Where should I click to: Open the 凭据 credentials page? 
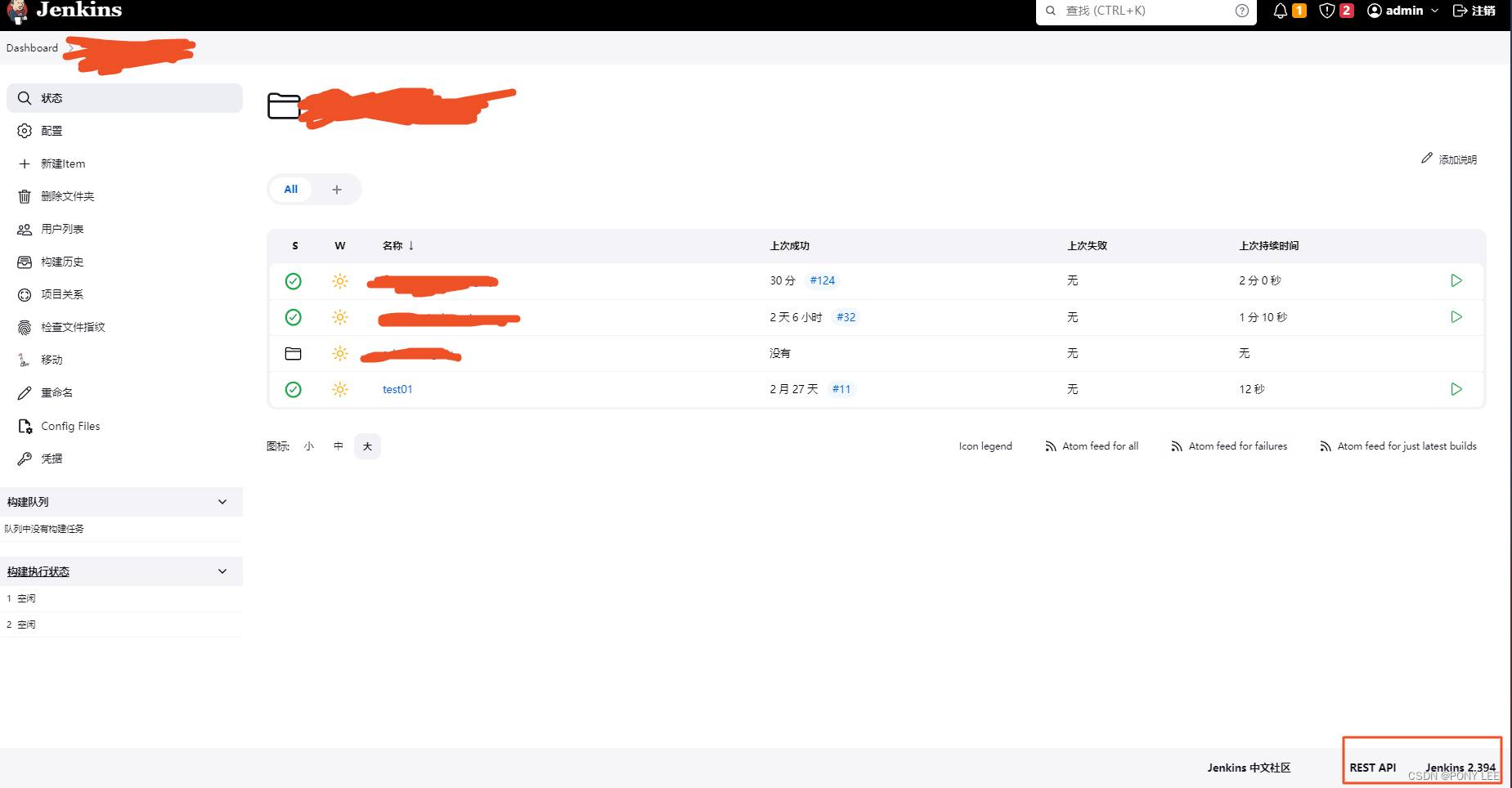click(51, 458)
